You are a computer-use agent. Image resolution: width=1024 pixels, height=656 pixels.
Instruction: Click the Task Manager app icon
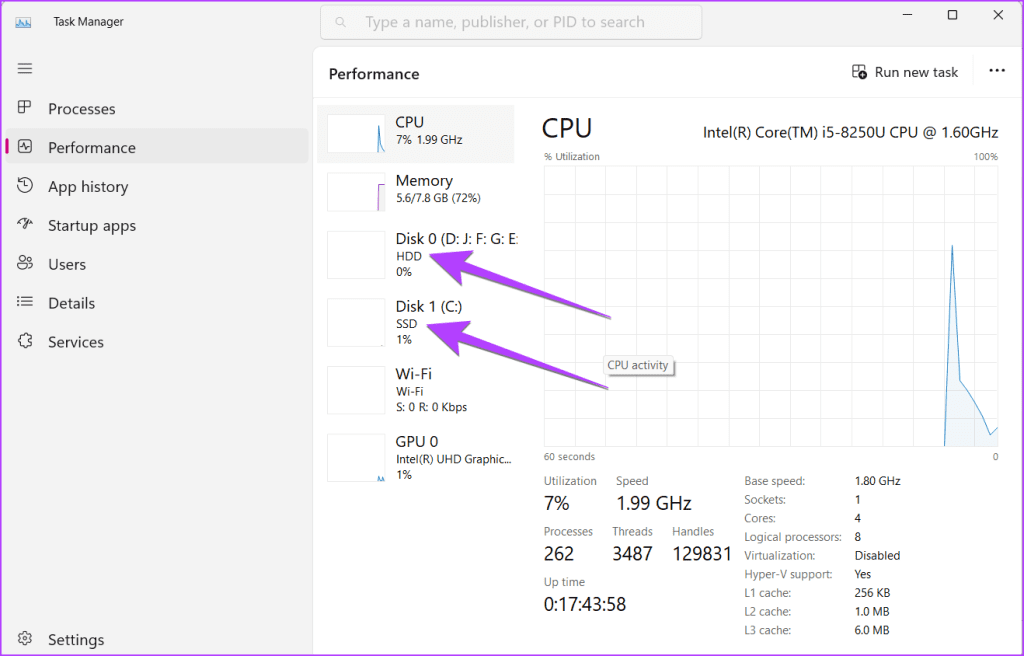[x=25, y=21]
